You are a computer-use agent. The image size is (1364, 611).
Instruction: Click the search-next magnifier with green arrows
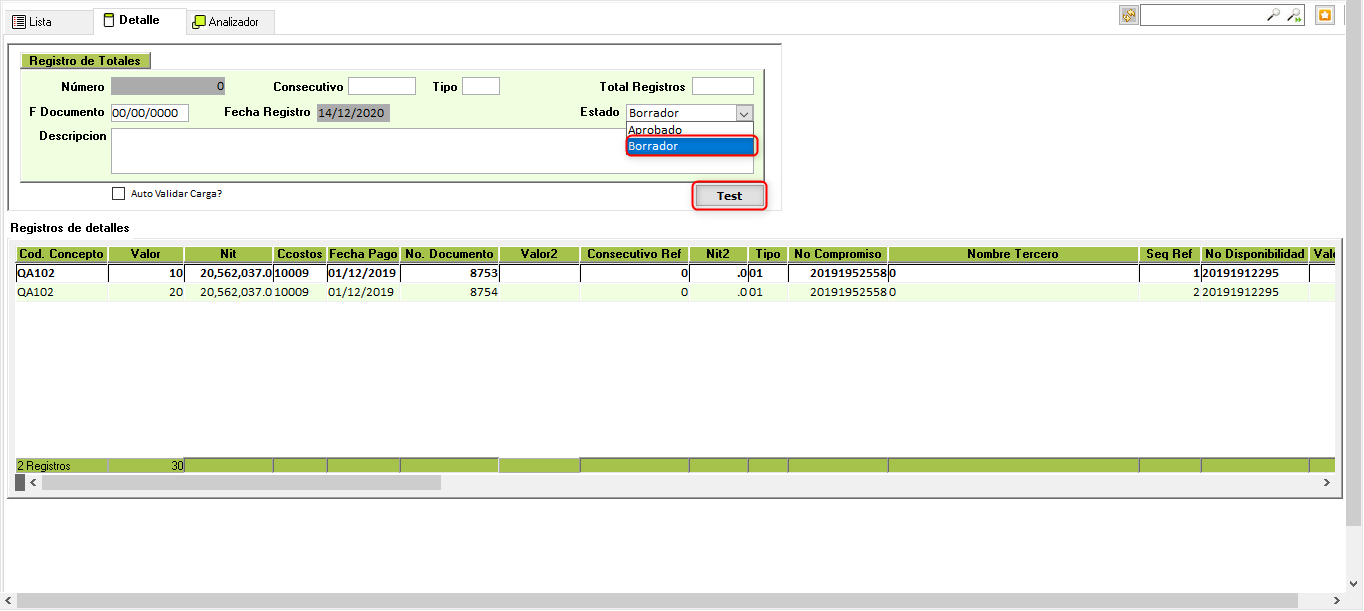coord(1294,15)
